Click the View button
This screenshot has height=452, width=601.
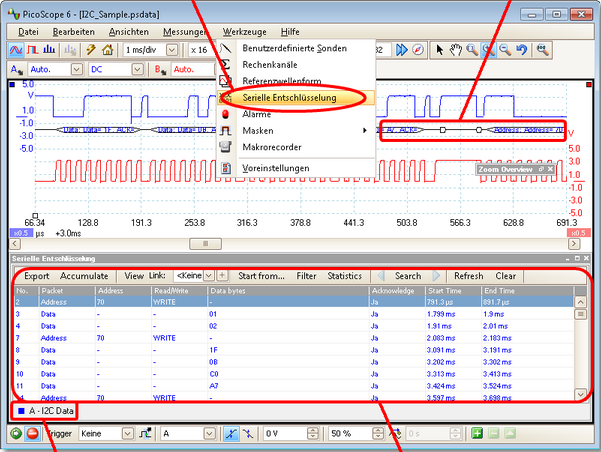coord(134,276)
